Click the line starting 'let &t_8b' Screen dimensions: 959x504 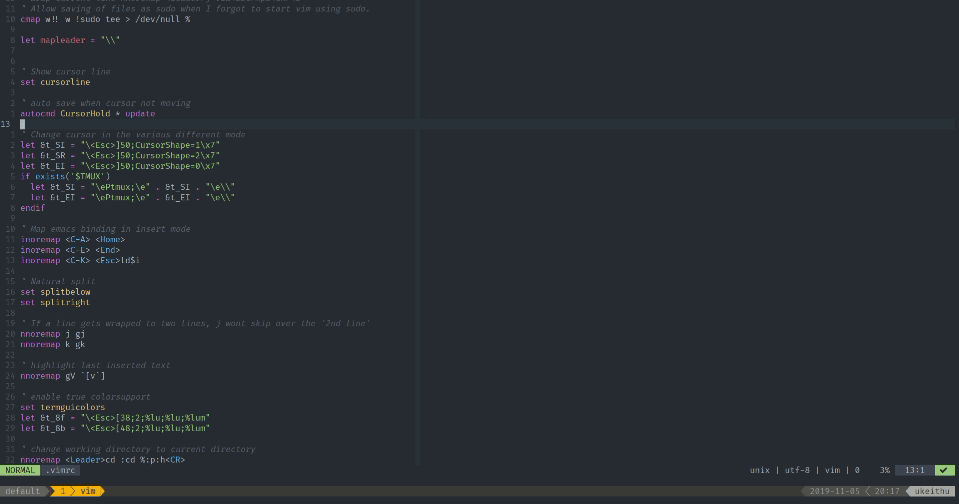point(115,428)
